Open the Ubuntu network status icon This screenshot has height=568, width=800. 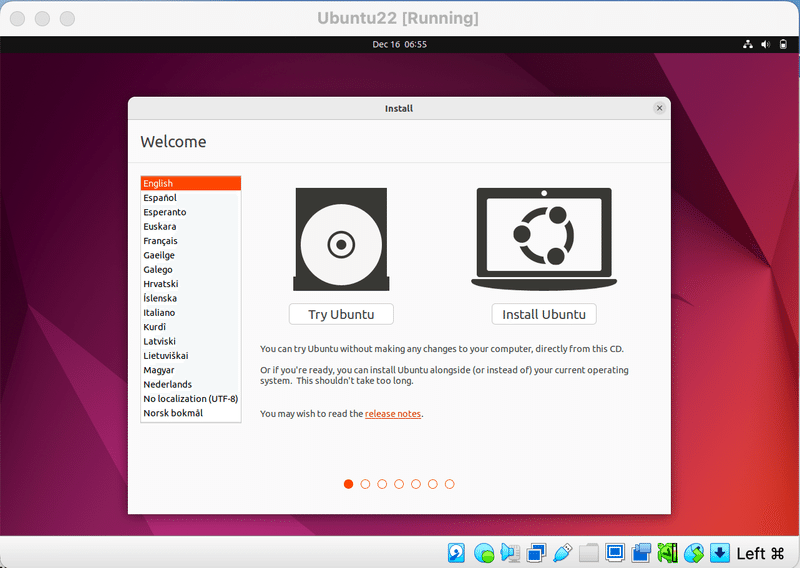pyautogui.click(x=747, y=44)
